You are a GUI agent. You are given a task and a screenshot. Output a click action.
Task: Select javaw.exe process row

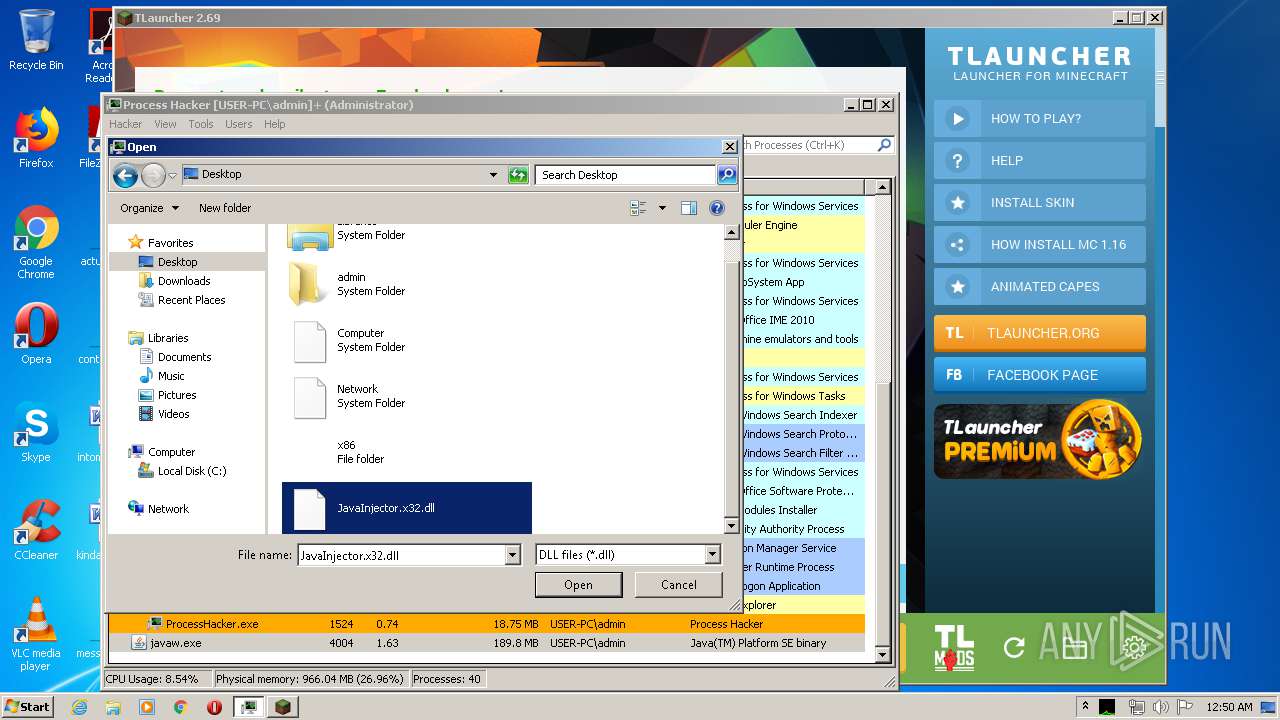(487, 643)
